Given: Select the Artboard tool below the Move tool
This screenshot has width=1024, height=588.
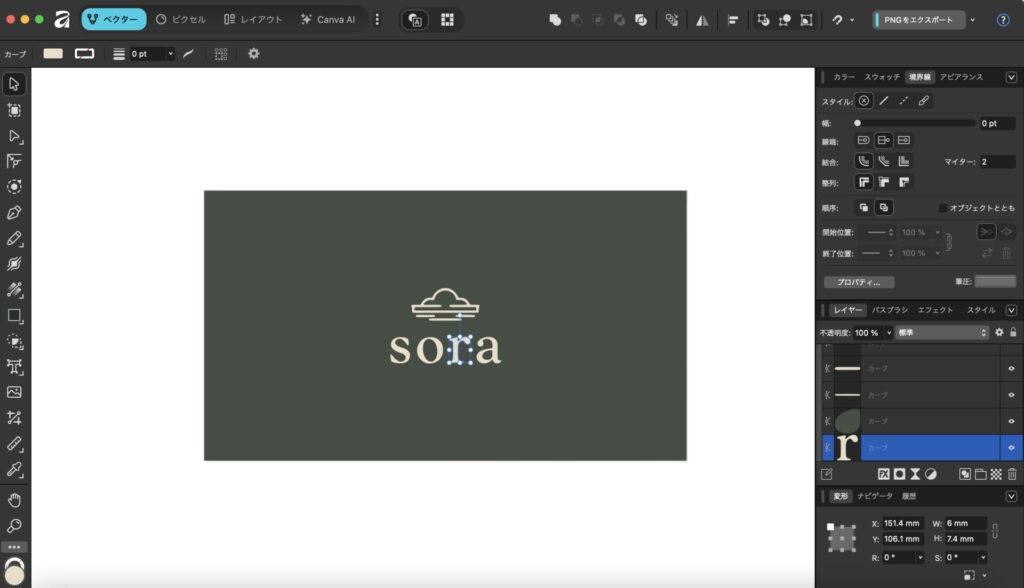Looking at the screenshot, I should click(14, 110).
